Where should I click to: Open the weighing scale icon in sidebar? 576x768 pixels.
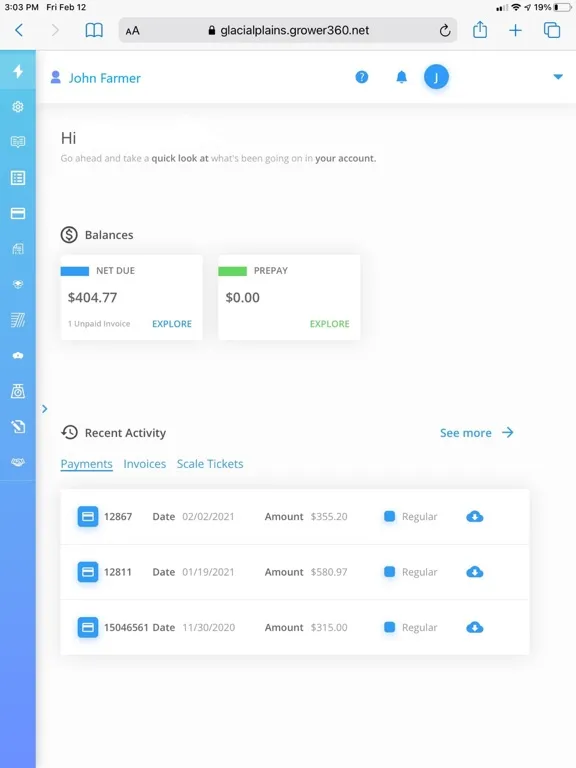(x=18, y=391)
